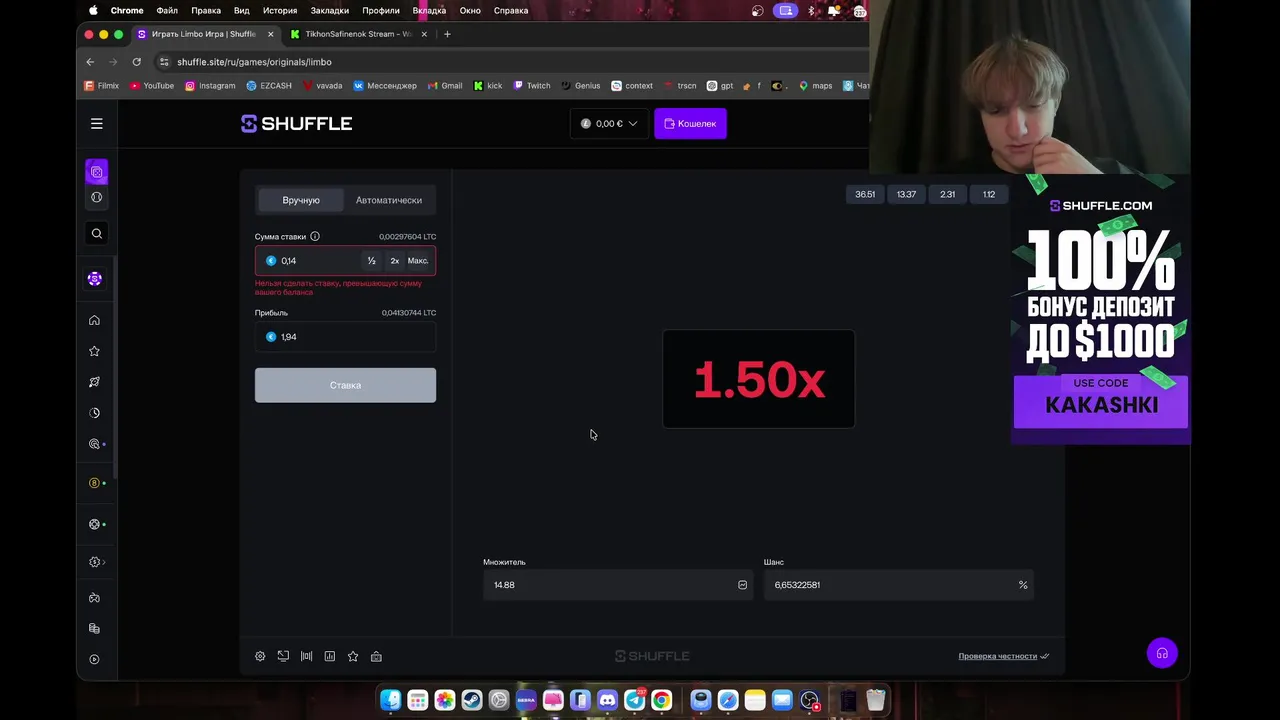Favorite the game via footer star icon

[x=353, y=656]
